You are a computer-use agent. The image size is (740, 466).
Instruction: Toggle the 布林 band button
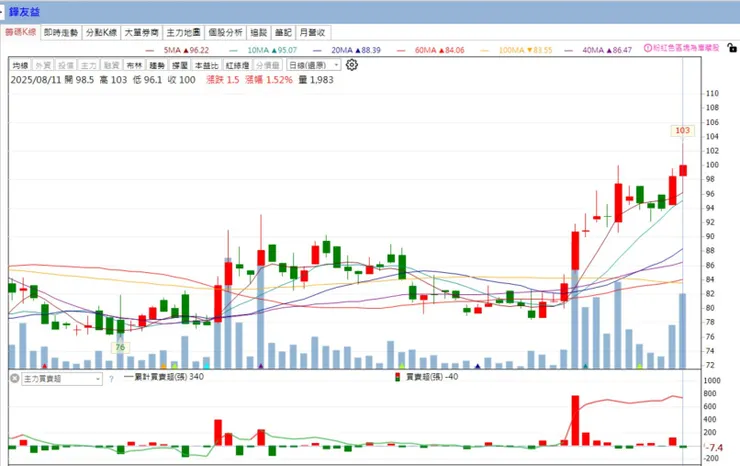[134, 65]
